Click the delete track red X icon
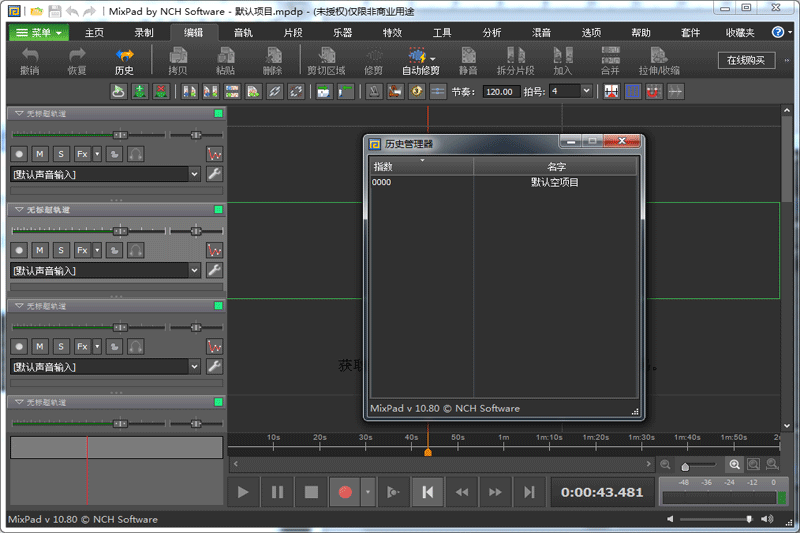The width and height of the screenshot is (800, 533). coord(161,92)
